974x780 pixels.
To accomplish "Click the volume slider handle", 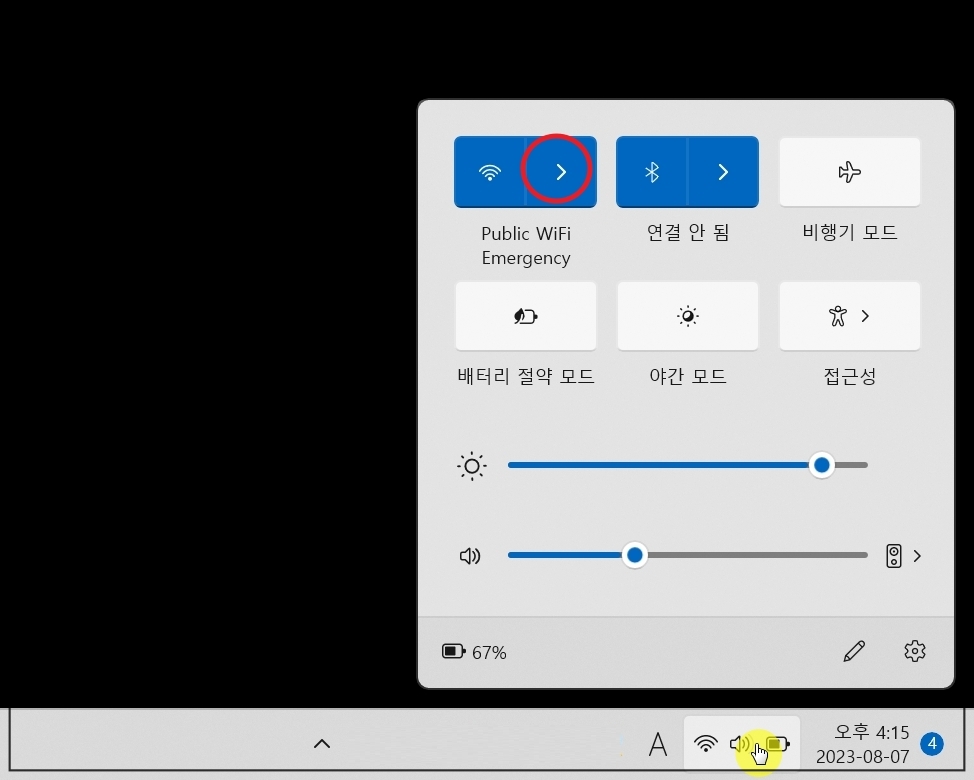I will 635,555.
